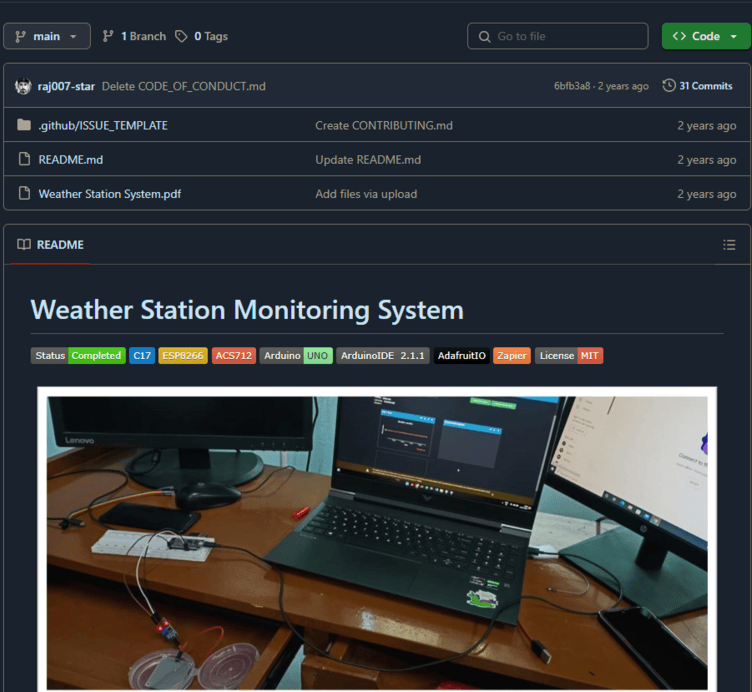
Task: Open the README outline list icon
Action: point(729,245)
